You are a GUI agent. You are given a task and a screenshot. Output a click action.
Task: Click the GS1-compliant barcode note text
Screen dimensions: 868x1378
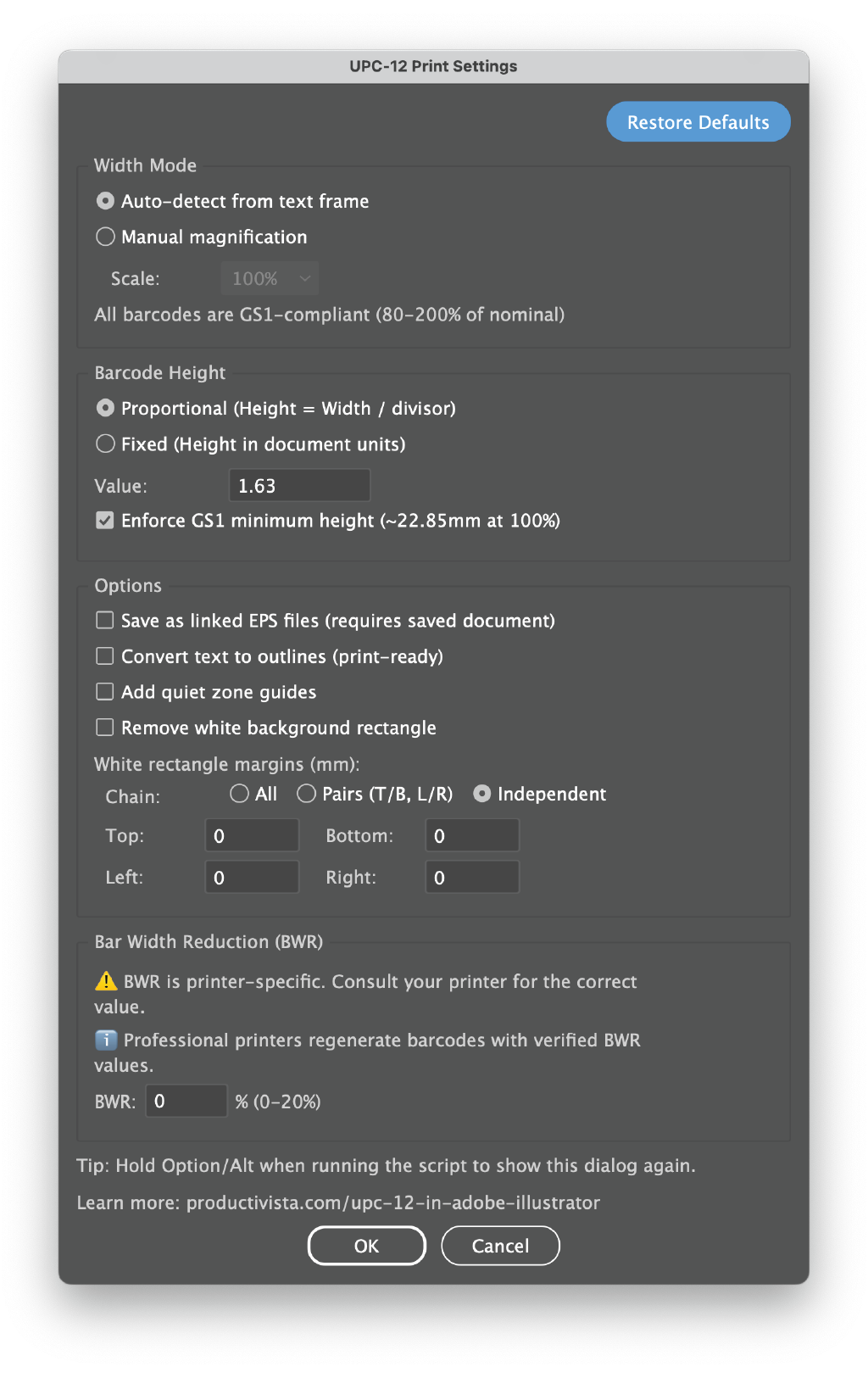(x=330, y=315)
